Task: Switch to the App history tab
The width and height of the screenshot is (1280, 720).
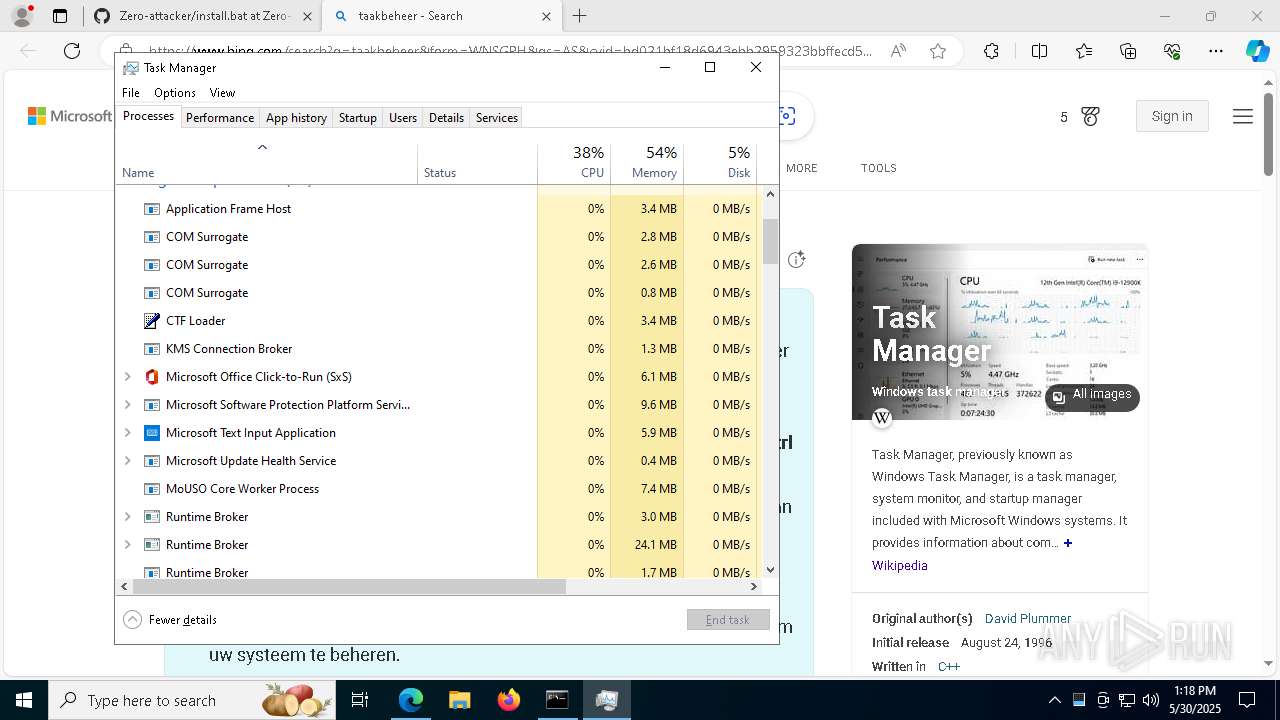Action: pyautogui.click(x=296, y=117)
